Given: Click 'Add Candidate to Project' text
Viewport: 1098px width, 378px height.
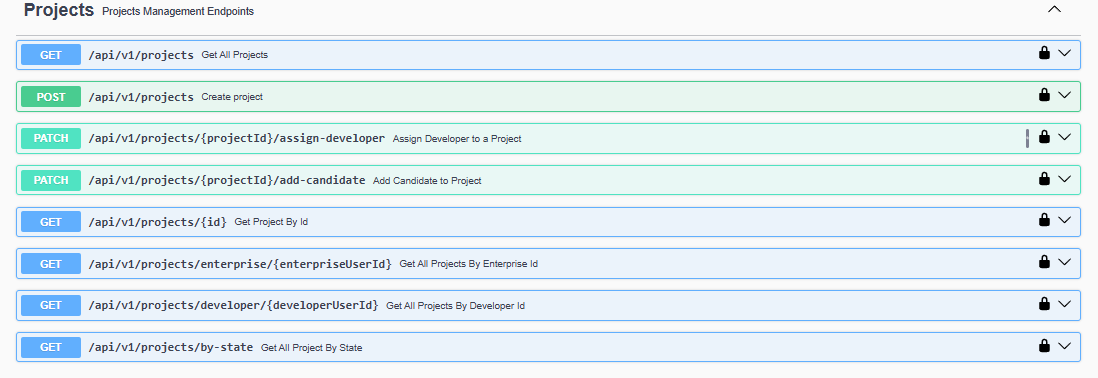Looking at the screenshot, I should coord(427,181).
